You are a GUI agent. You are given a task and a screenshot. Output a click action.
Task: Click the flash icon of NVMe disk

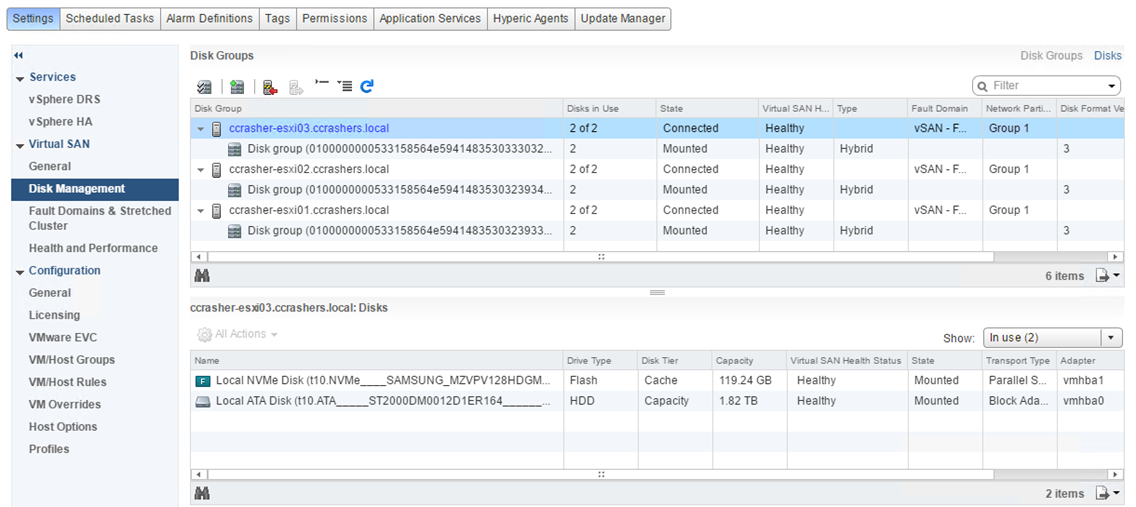tap(202, 381)
